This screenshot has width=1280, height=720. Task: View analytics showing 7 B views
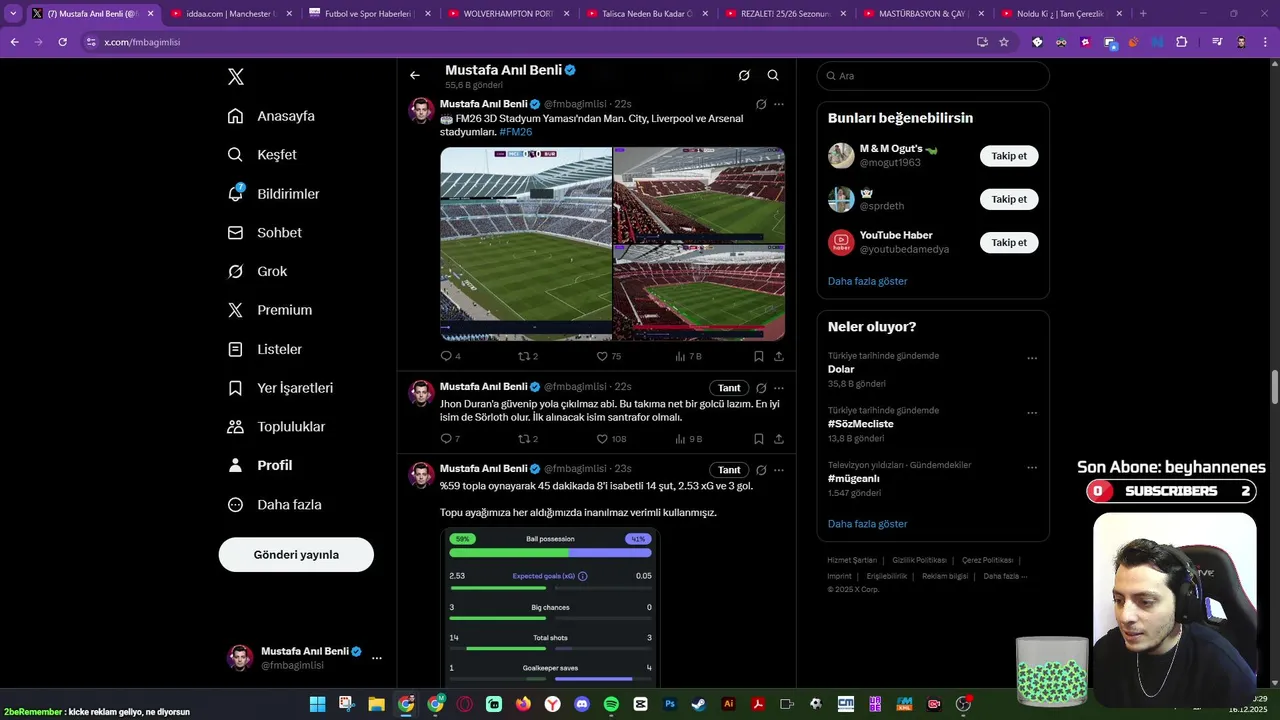688,356
